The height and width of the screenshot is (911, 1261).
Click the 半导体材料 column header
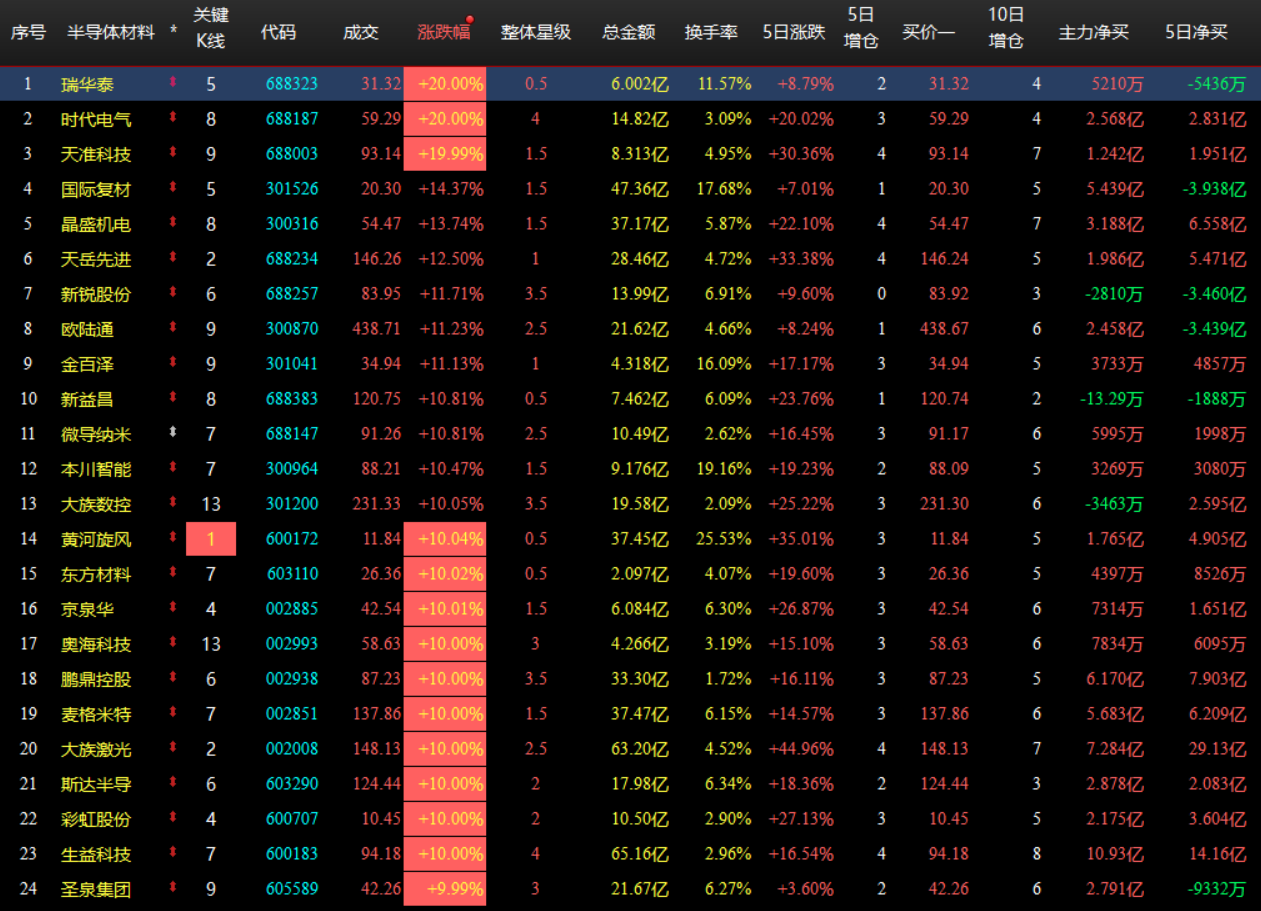(111, 32)
